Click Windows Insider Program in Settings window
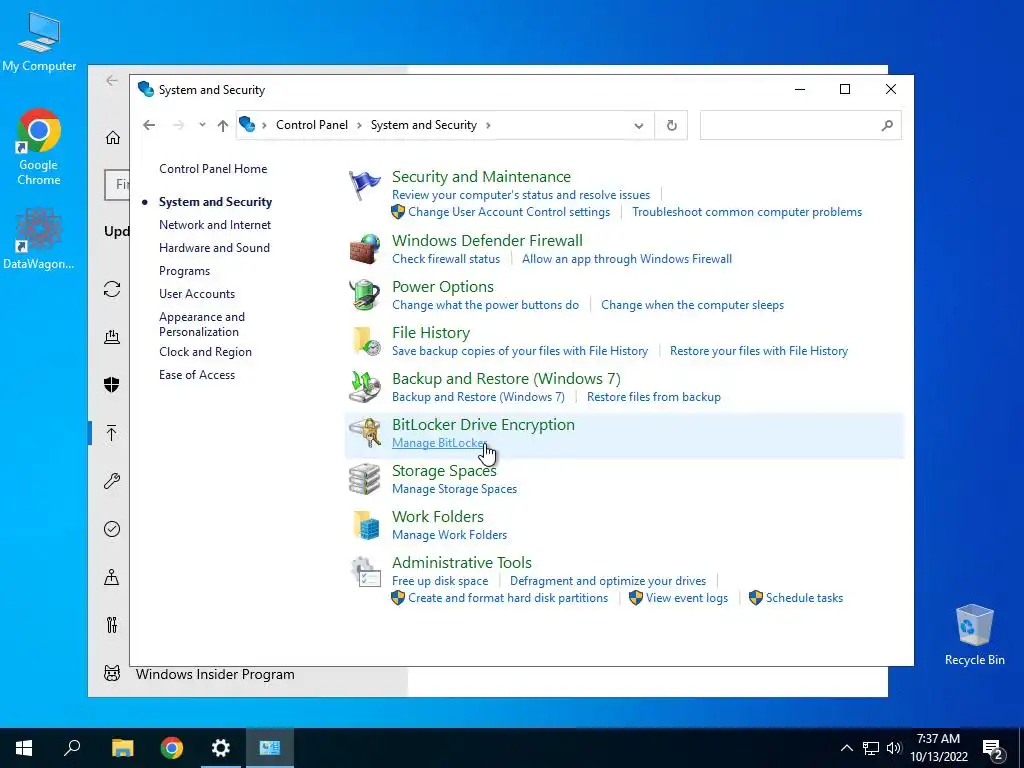The width and height of the screenshot is (1024, 768). pos(215,675)
